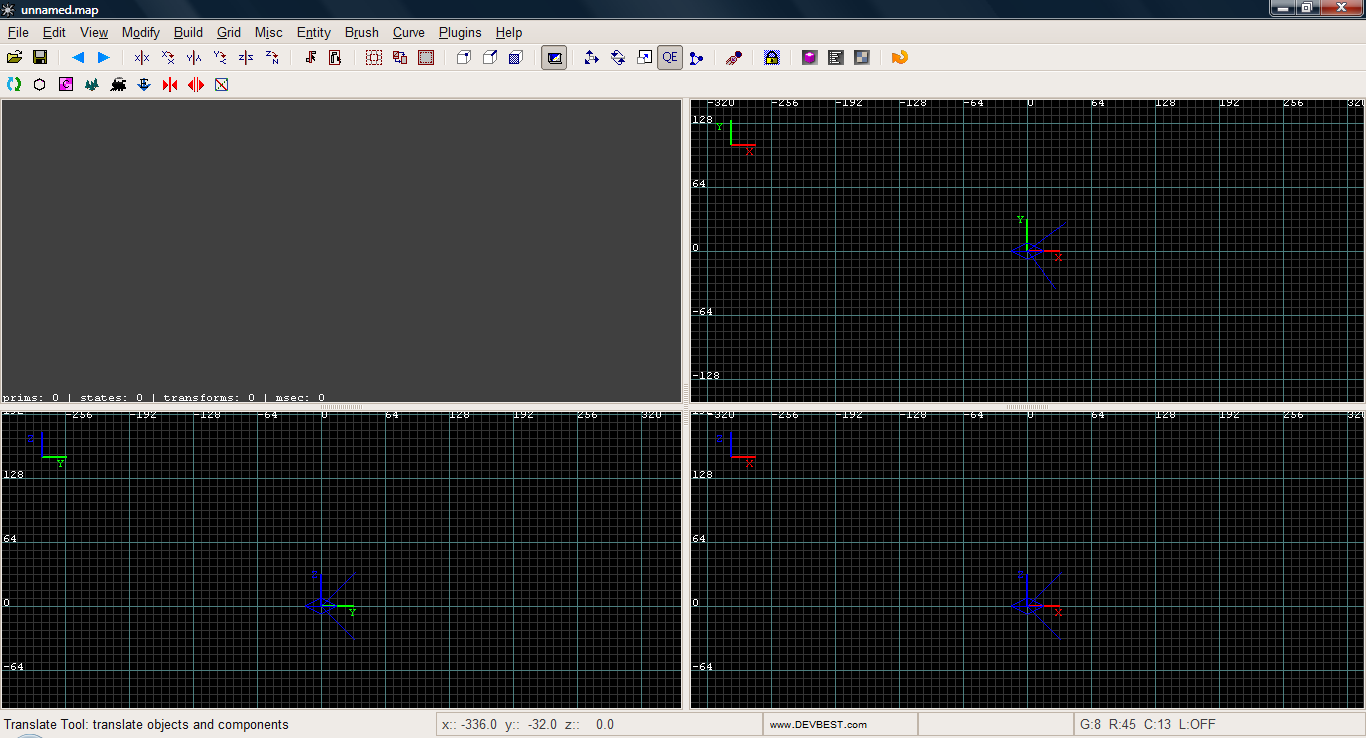The image size is (1366, 738).
Task: Click the magenta C caulk icon
Action: 66,85
